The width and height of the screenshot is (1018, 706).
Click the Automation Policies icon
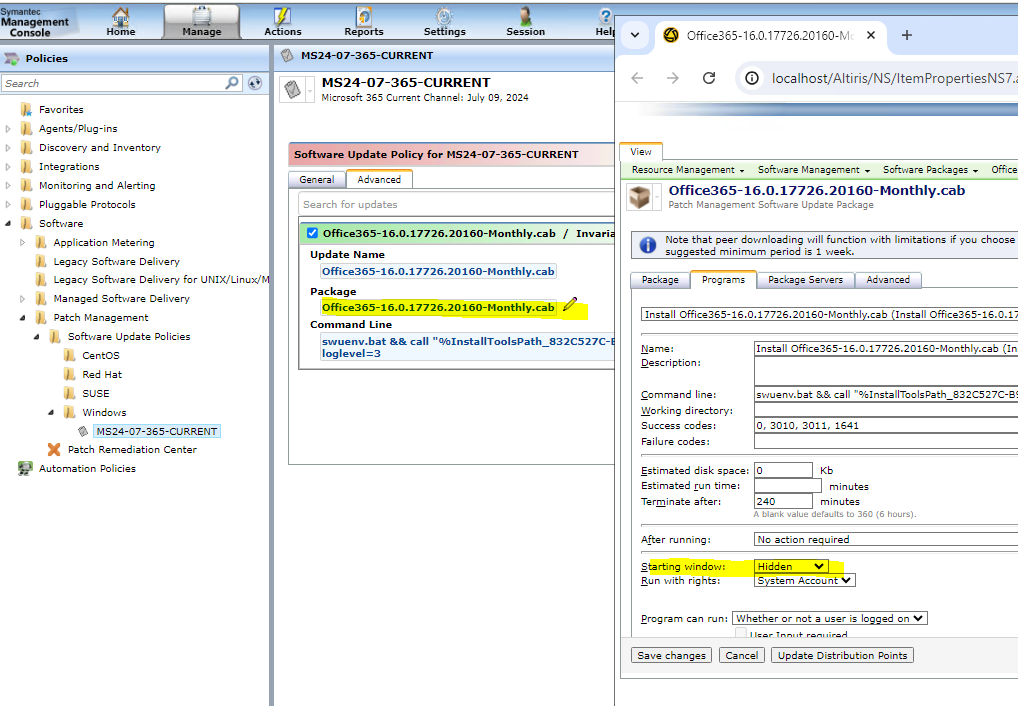click(x=25, y=468)
